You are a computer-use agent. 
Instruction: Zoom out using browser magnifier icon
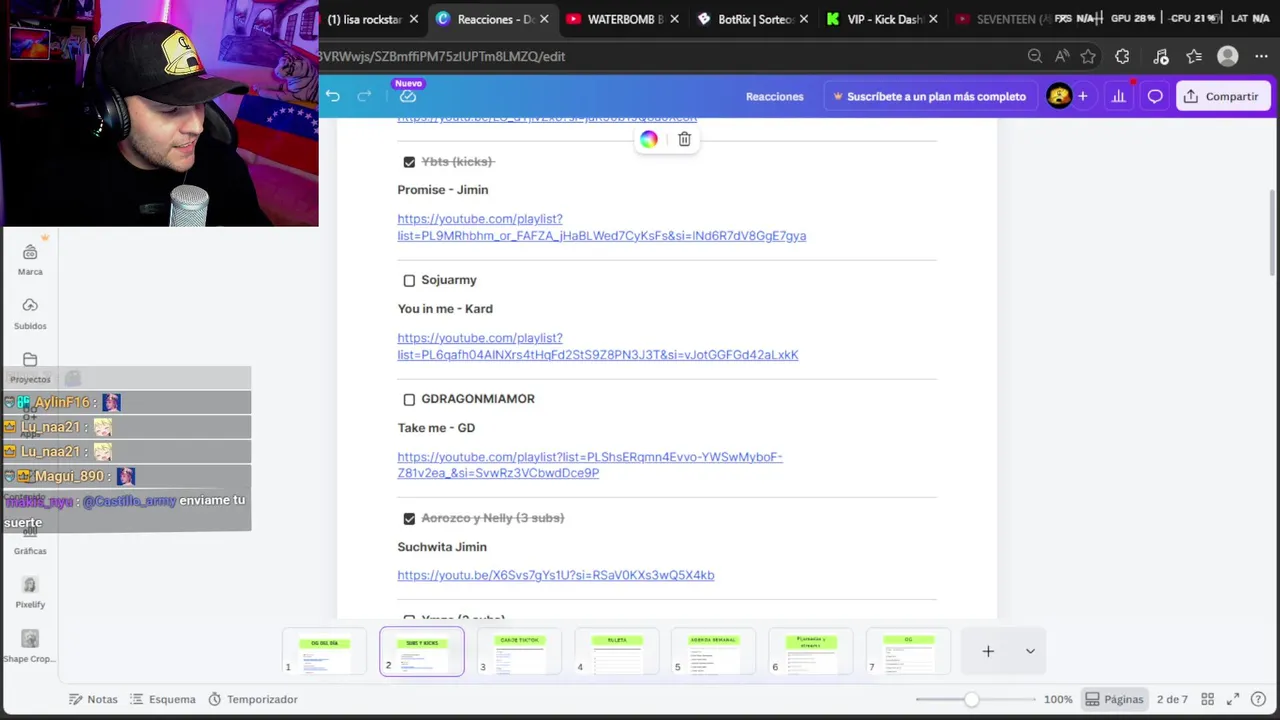point(1035,56)
